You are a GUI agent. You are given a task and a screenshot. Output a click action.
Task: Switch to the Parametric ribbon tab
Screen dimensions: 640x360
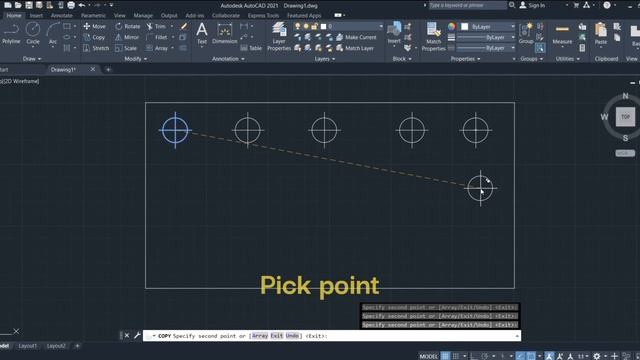point(93,16)
